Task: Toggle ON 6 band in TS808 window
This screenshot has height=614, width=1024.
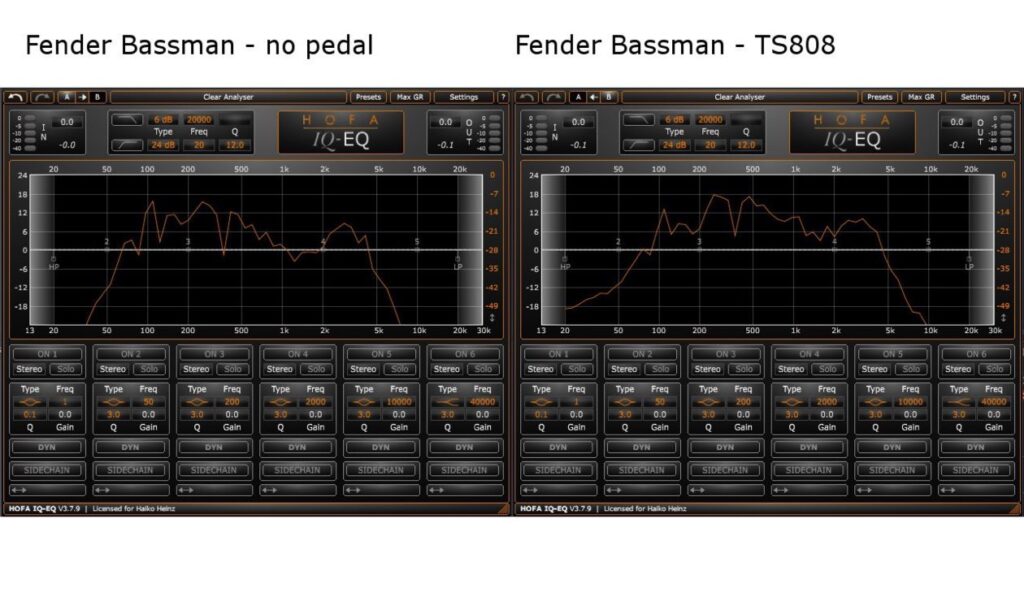Action: pyautogui.click(x=976, y=354)
